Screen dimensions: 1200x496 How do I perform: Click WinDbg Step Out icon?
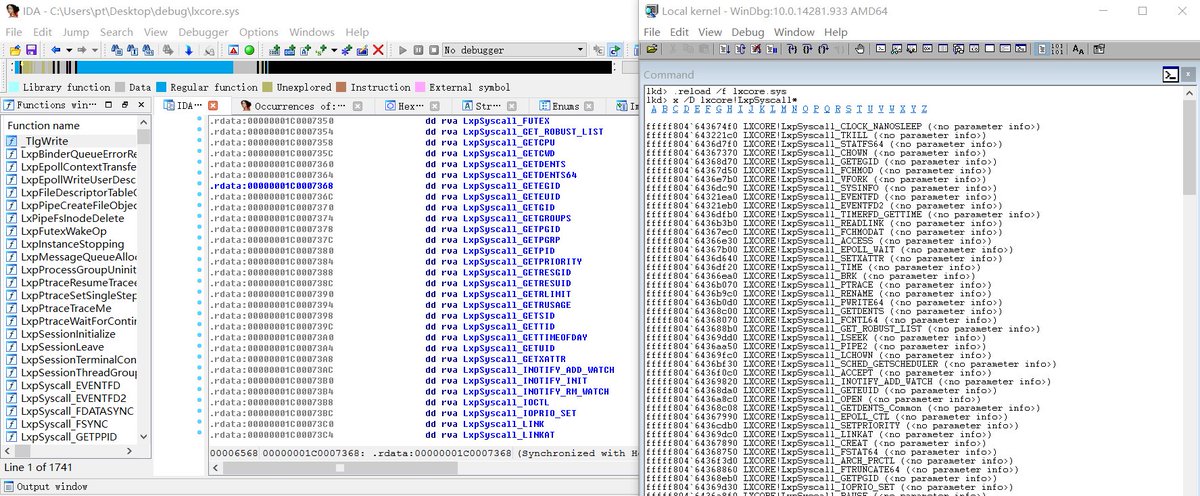coord(824,49)
